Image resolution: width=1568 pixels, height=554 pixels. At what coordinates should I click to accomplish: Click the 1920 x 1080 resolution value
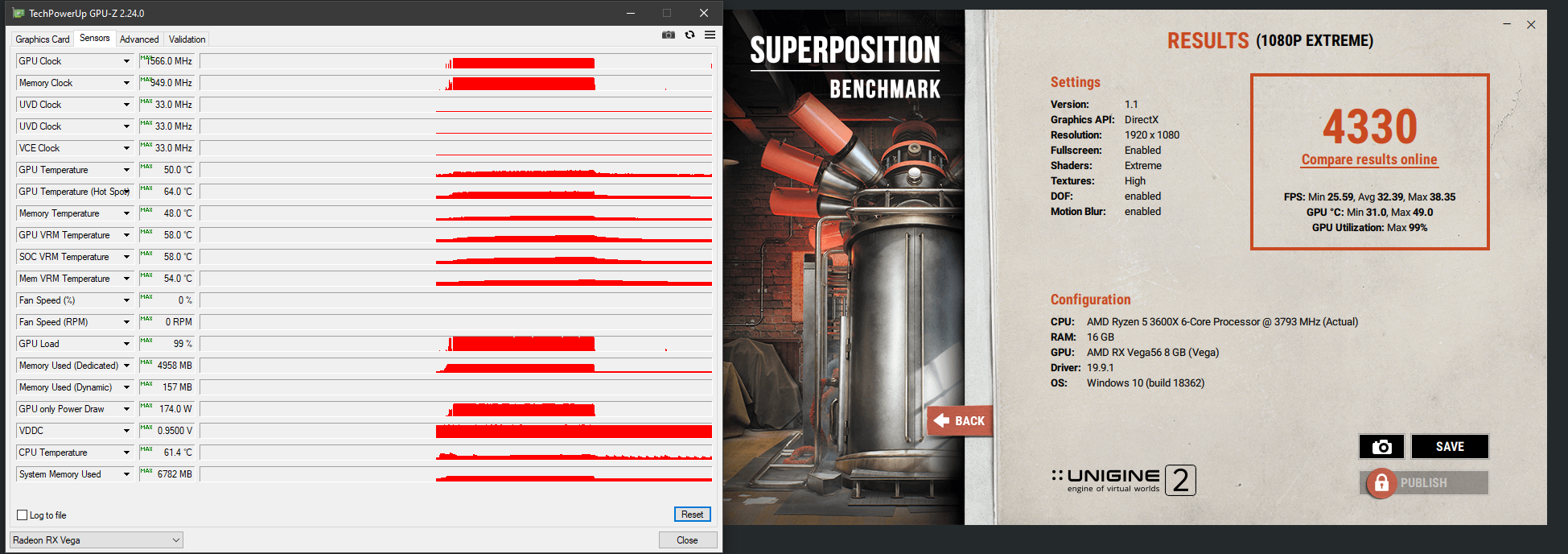1152,135
